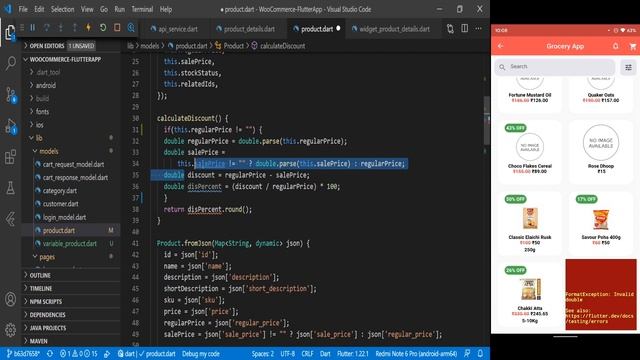Click the editor vertical scrollbar
This screenshot has height=360, width=640.
(487, 120)
